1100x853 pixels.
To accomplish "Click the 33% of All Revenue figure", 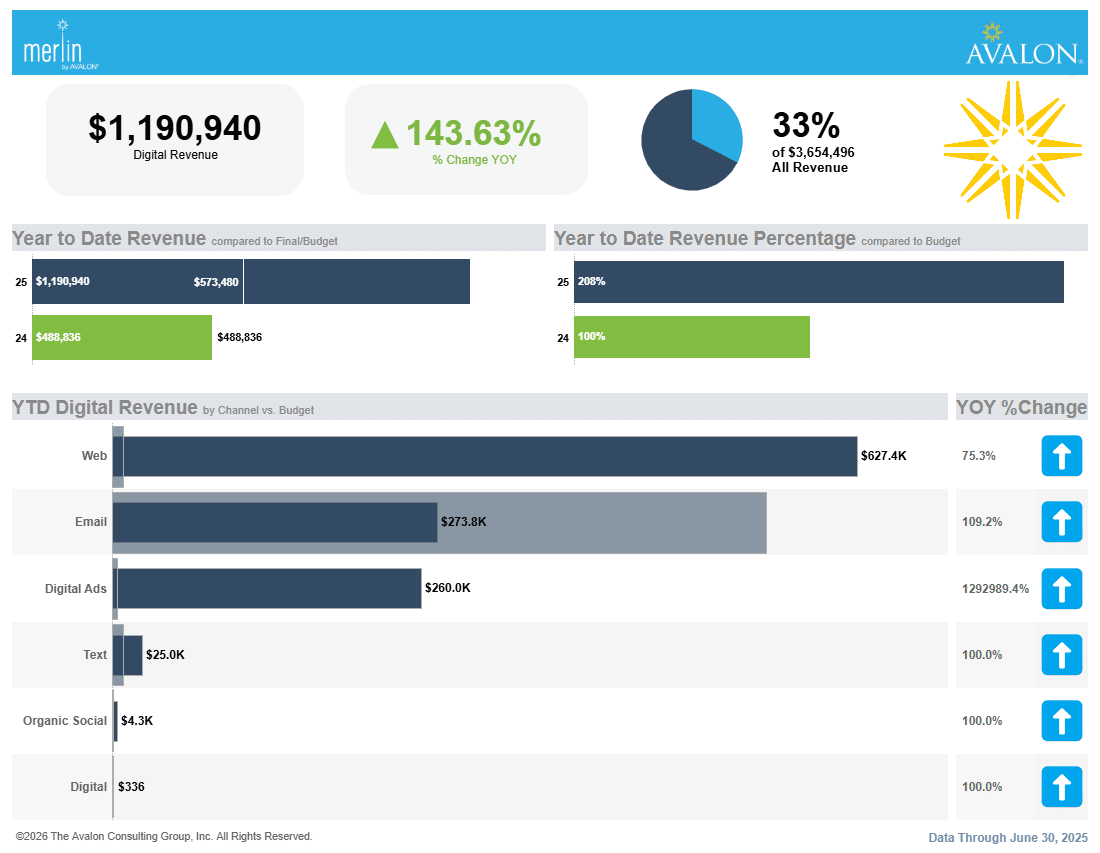I will click(x=806, y=126).
